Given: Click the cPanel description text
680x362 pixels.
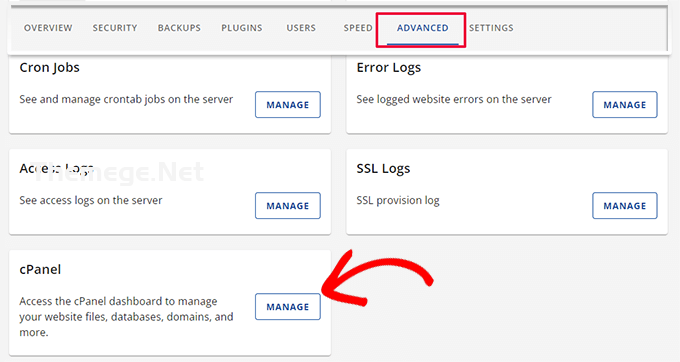Looking at the screenshot, I should 126,316.
